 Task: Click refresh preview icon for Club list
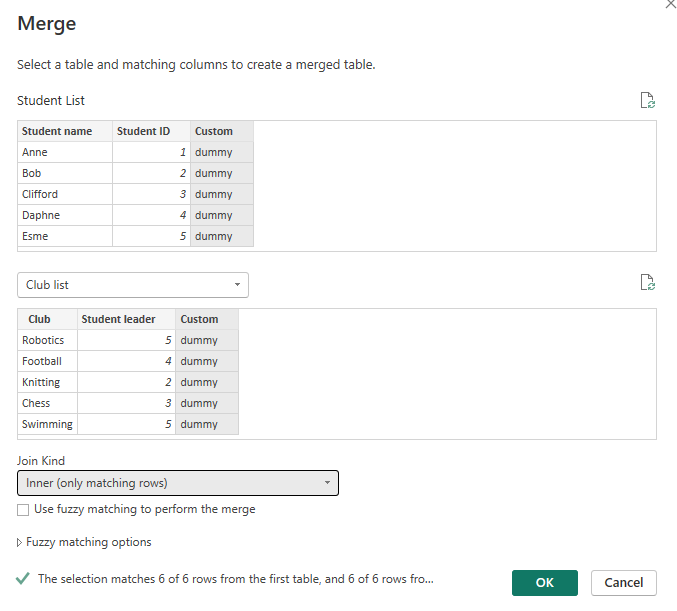pos(647,283)
